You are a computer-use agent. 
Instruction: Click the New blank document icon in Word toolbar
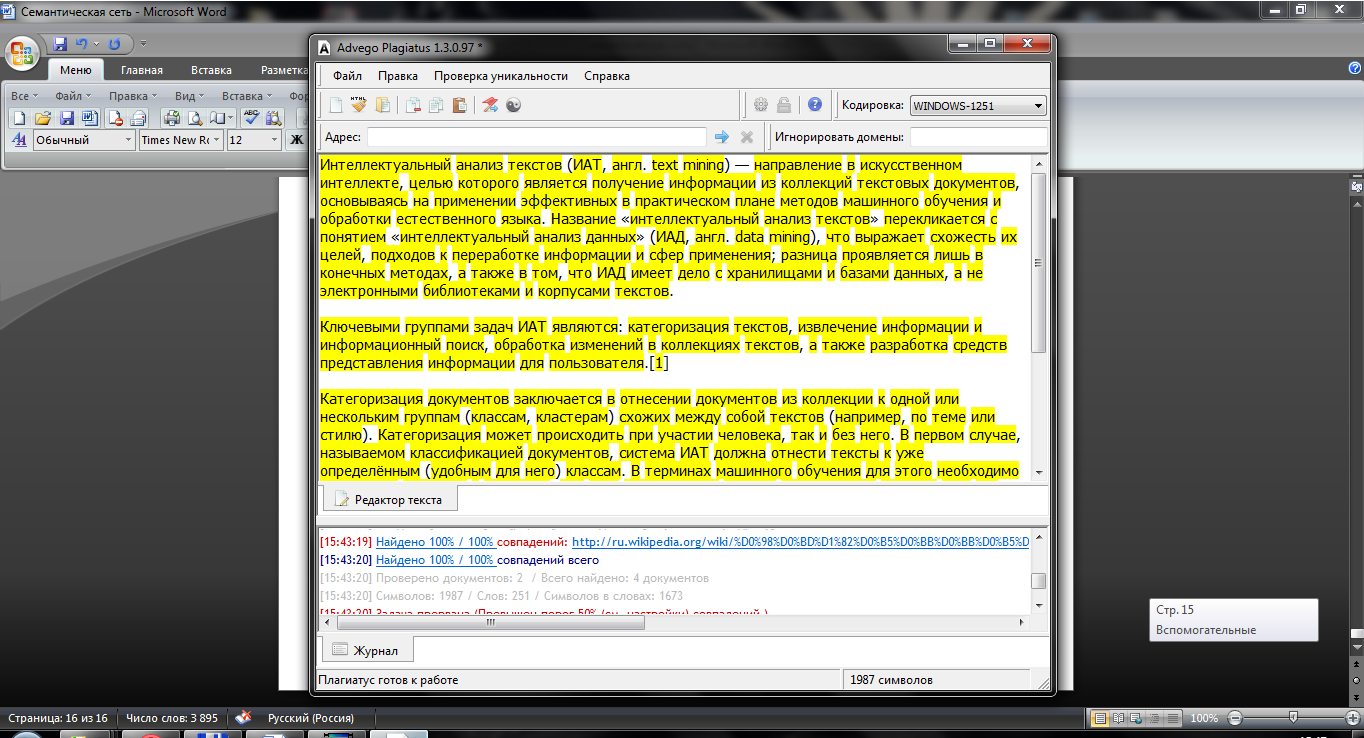19,118
